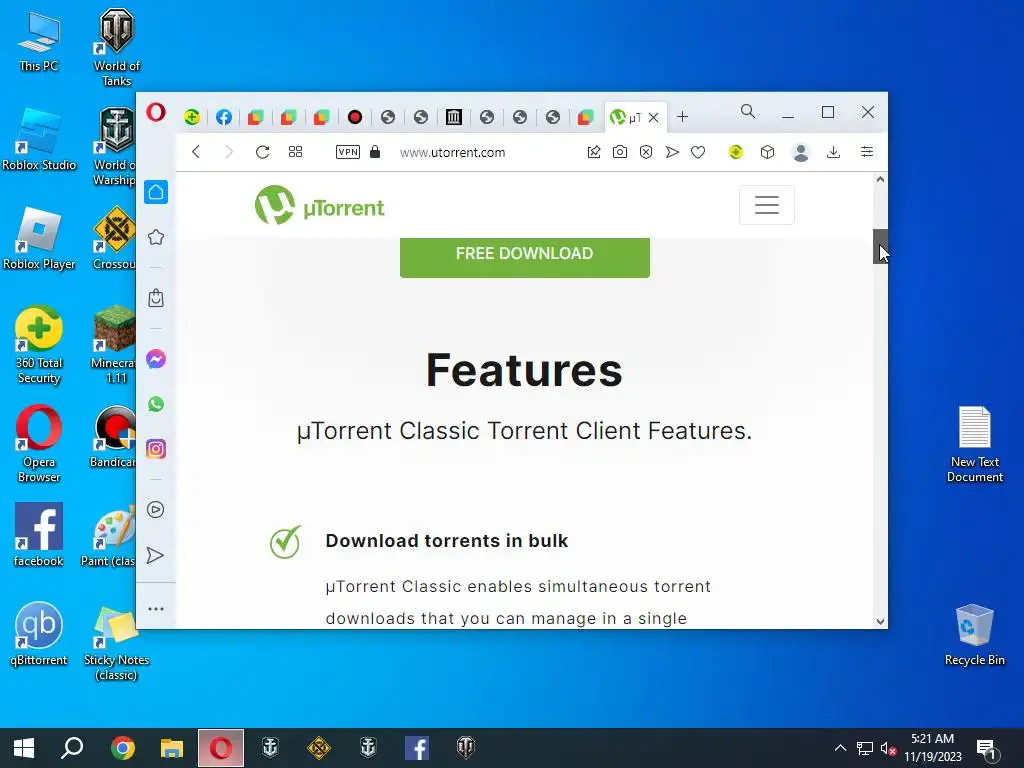This screenshot has width=1024, height=768.
Task: Click the page scroll-up arrow
Action: [x=880, y=180]
